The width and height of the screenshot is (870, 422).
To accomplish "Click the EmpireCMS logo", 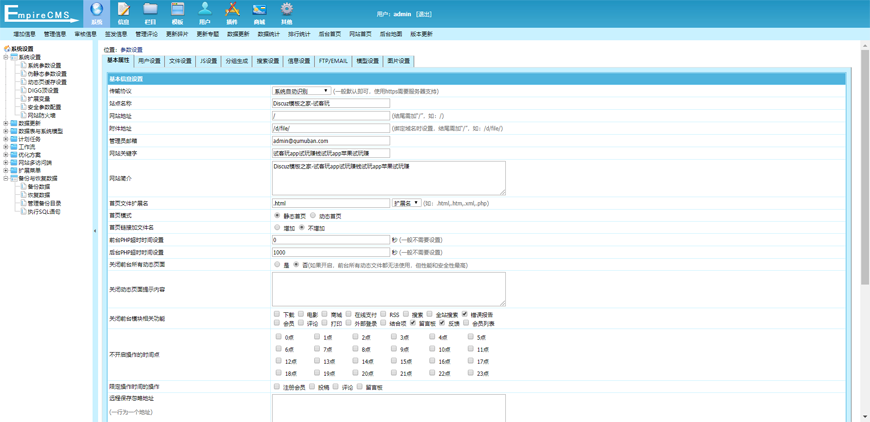I will pos(42,13).
